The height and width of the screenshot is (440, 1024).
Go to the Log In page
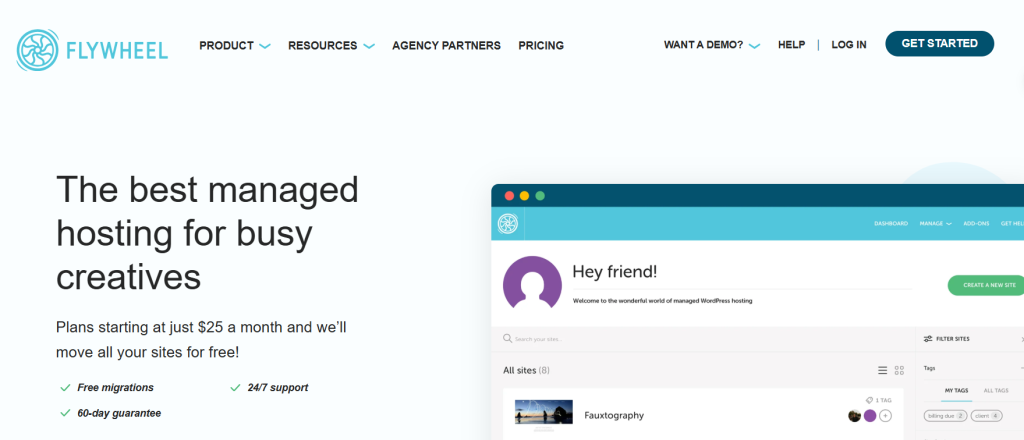pyautogui.click(x=849, y=45)
